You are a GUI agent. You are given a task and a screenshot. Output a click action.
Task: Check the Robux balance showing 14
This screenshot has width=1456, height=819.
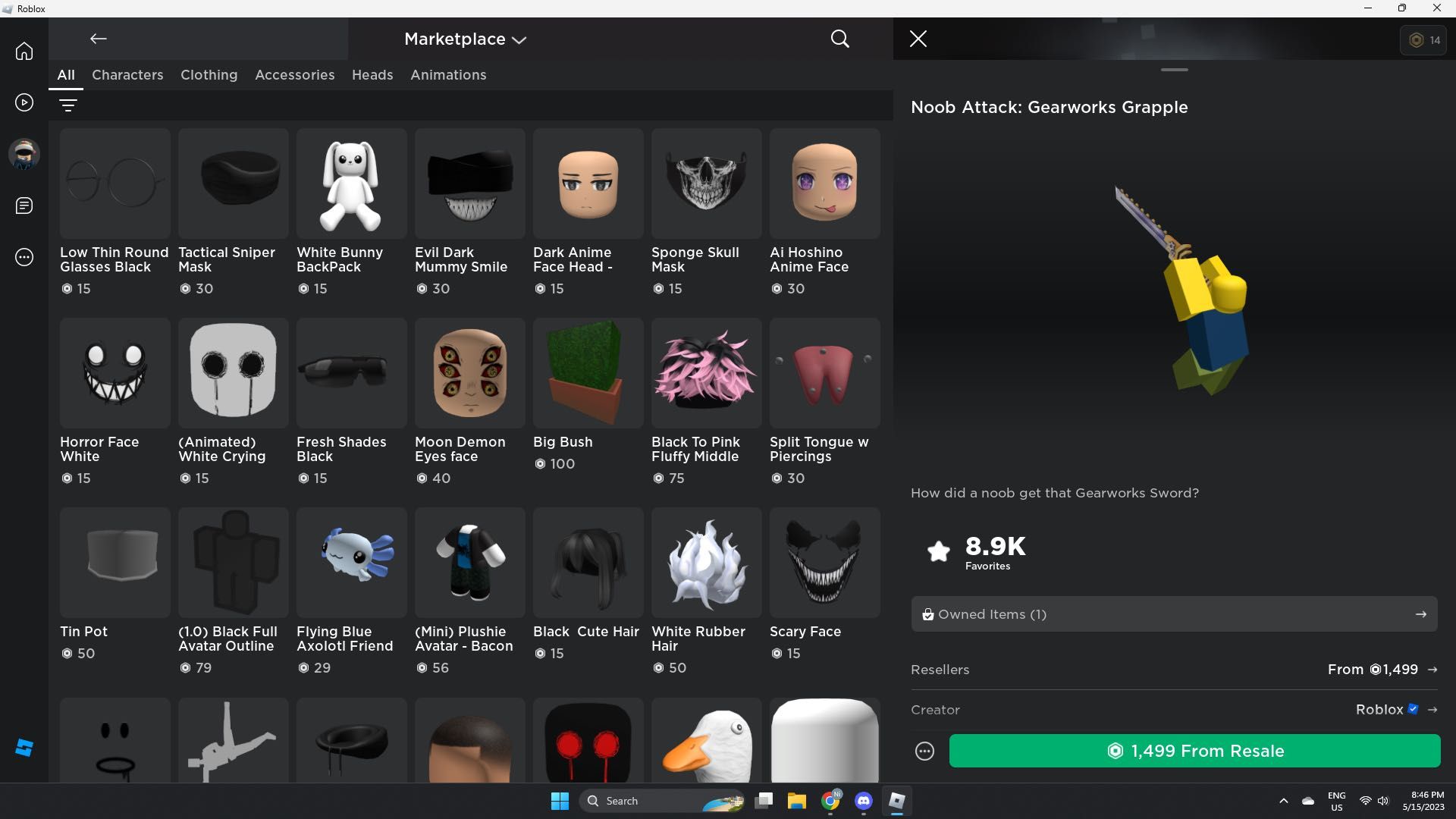click(1424, 40)
